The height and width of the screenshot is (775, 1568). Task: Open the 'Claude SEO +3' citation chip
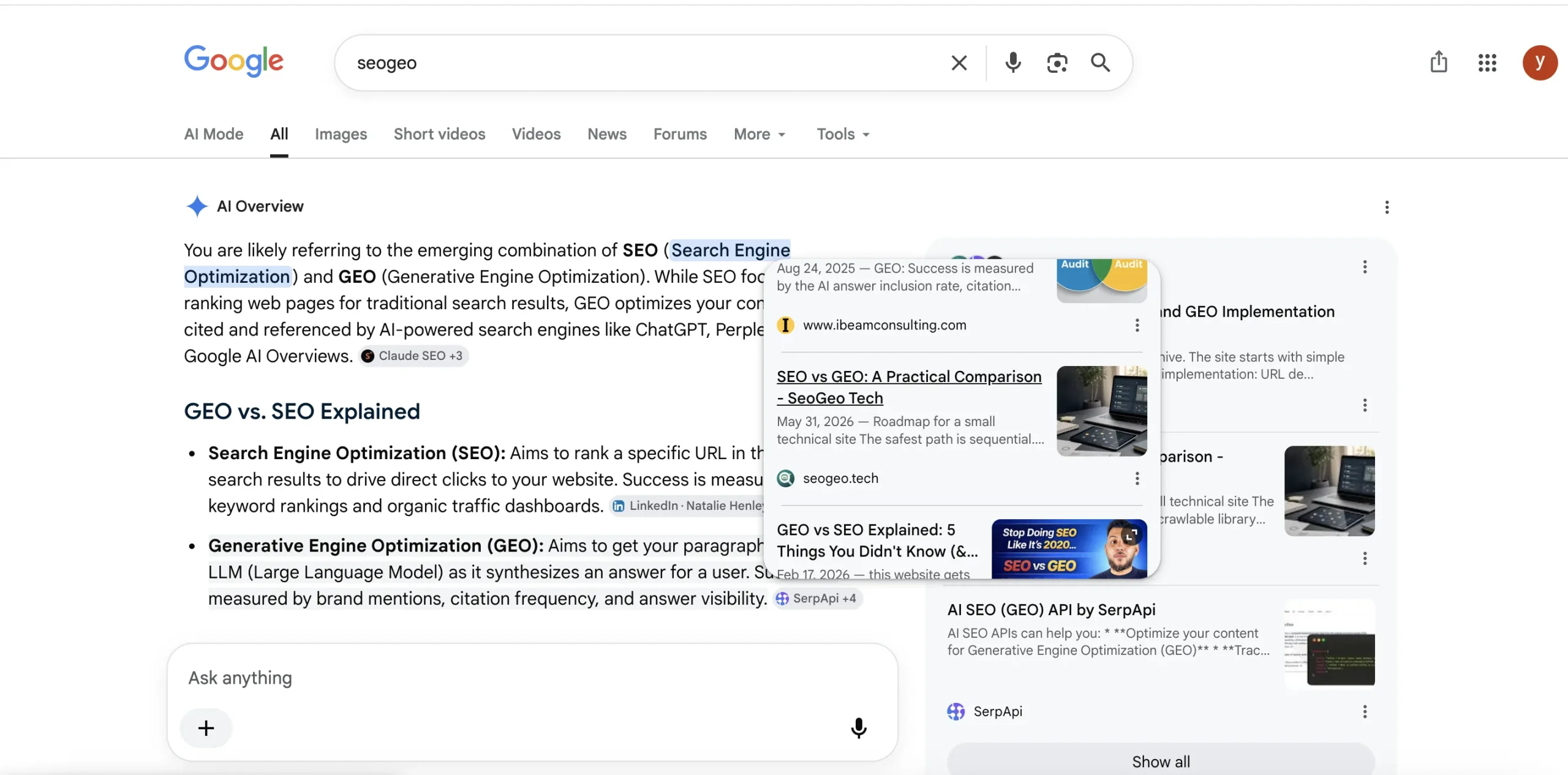tap(413, 356)
